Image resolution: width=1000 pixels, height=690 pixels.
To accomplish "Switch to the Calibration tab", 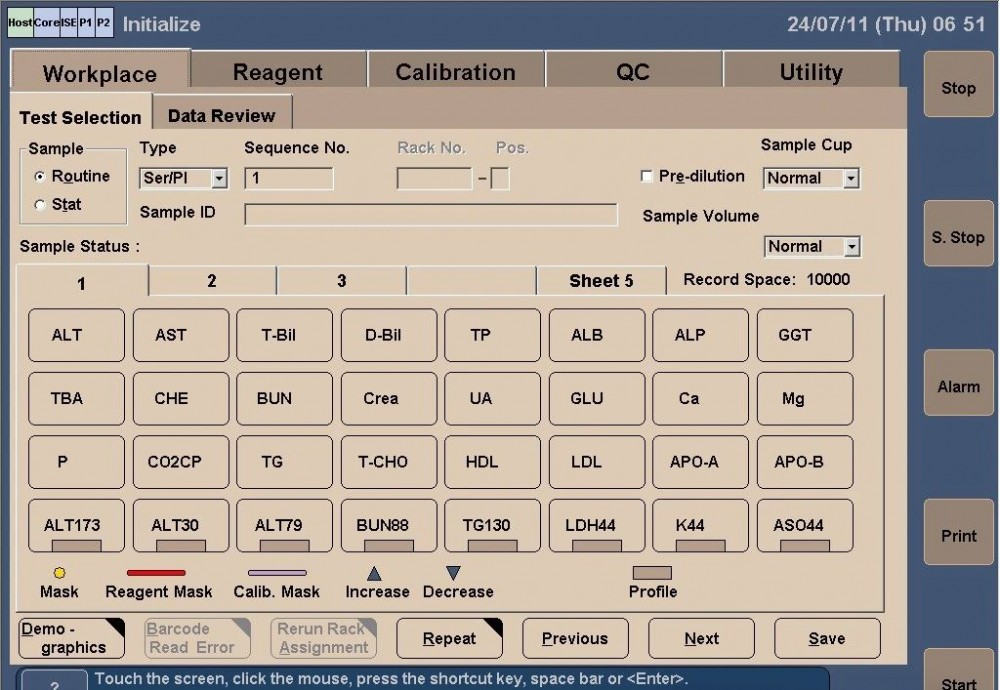I will [455, 70].
